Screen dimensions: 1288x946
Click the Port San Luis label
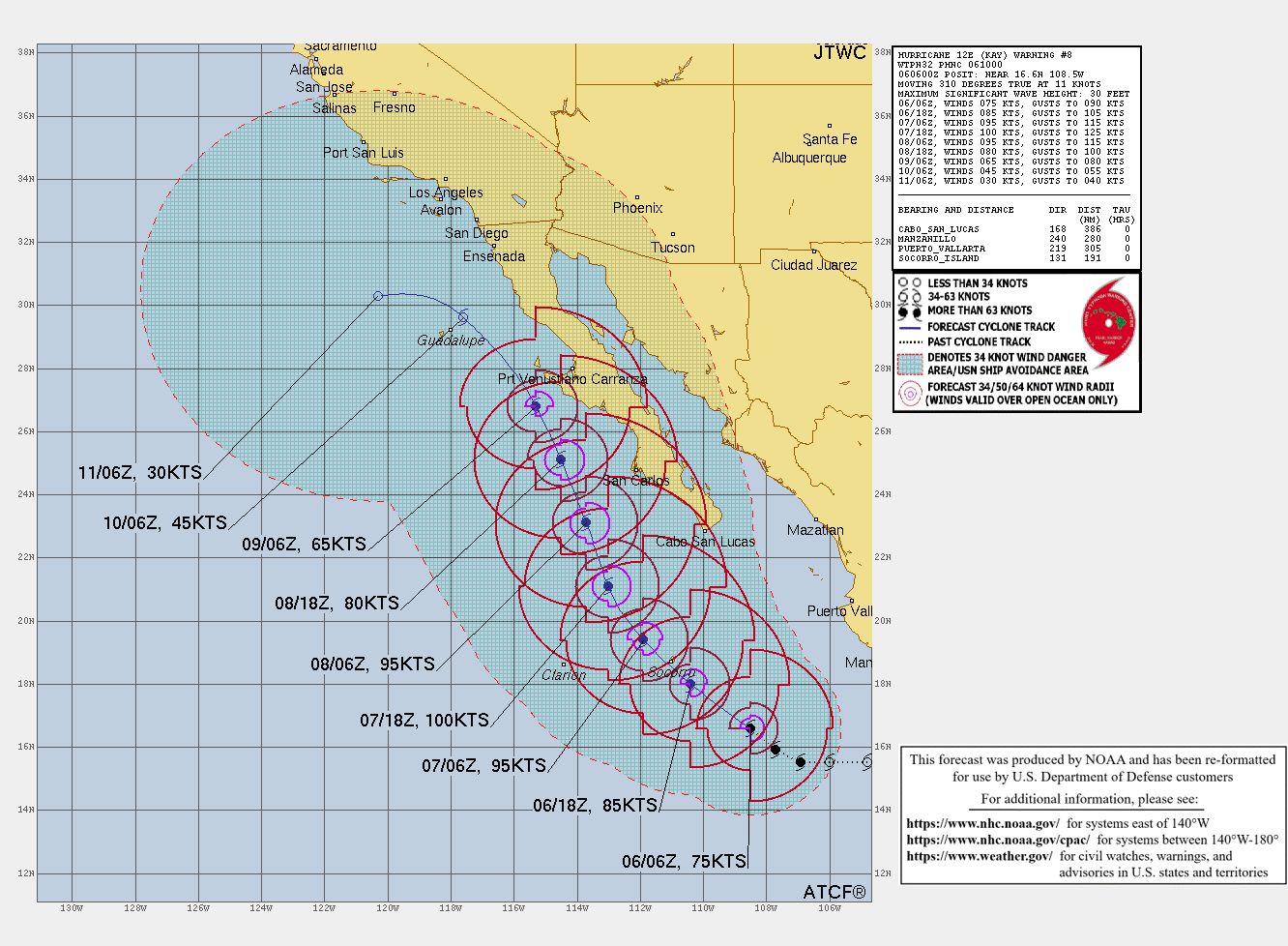pos(364,153)
